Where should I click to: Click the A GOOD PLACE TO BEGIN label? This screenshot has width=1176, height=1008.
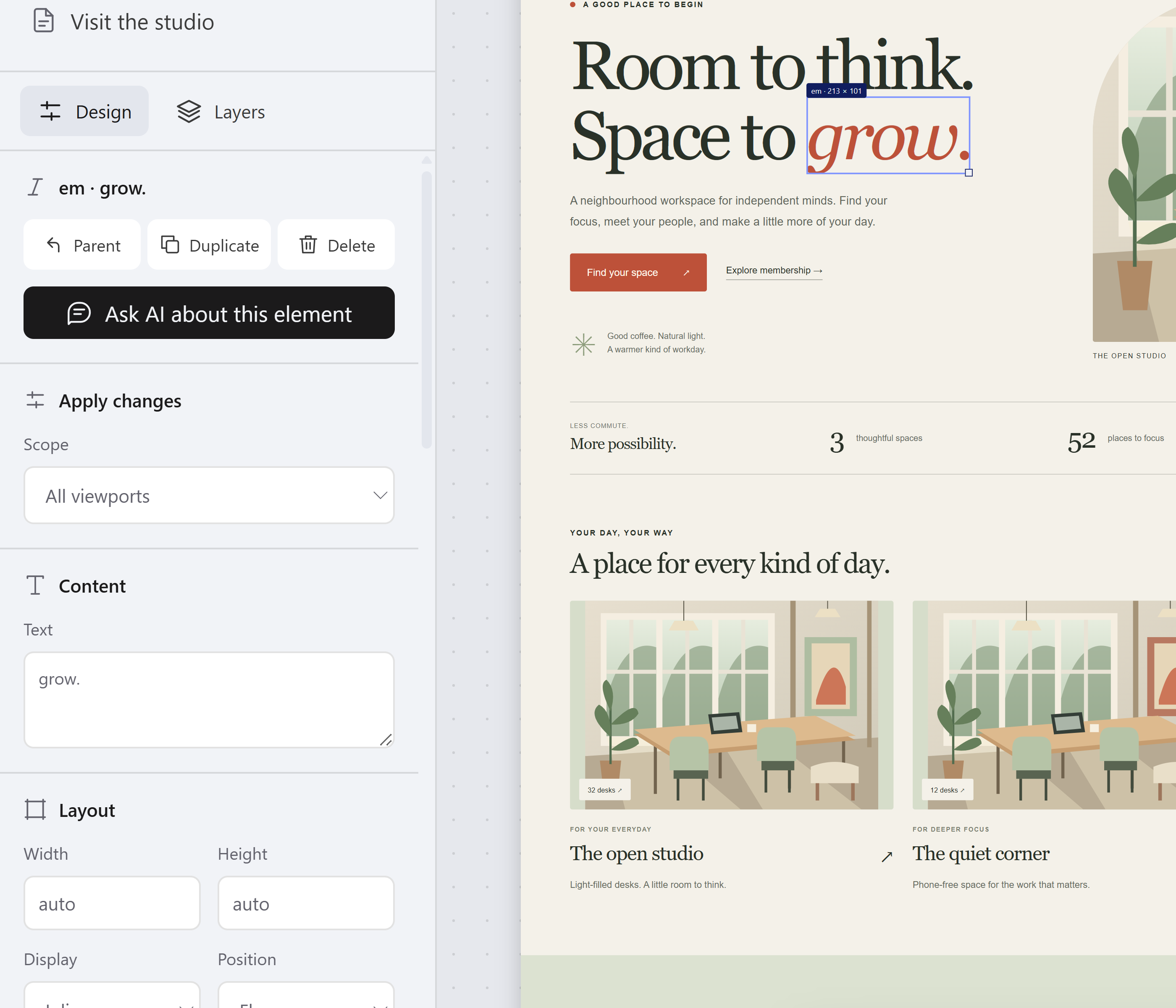(643, 5)
